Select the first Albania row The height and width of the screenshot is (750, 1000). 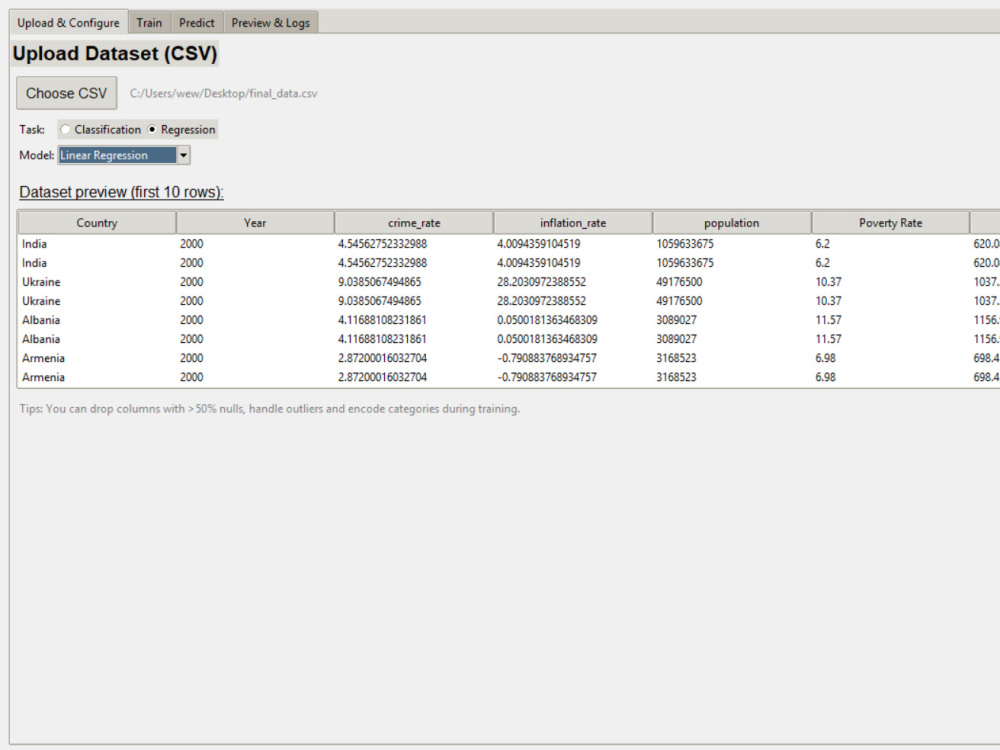tap(509, 320)
